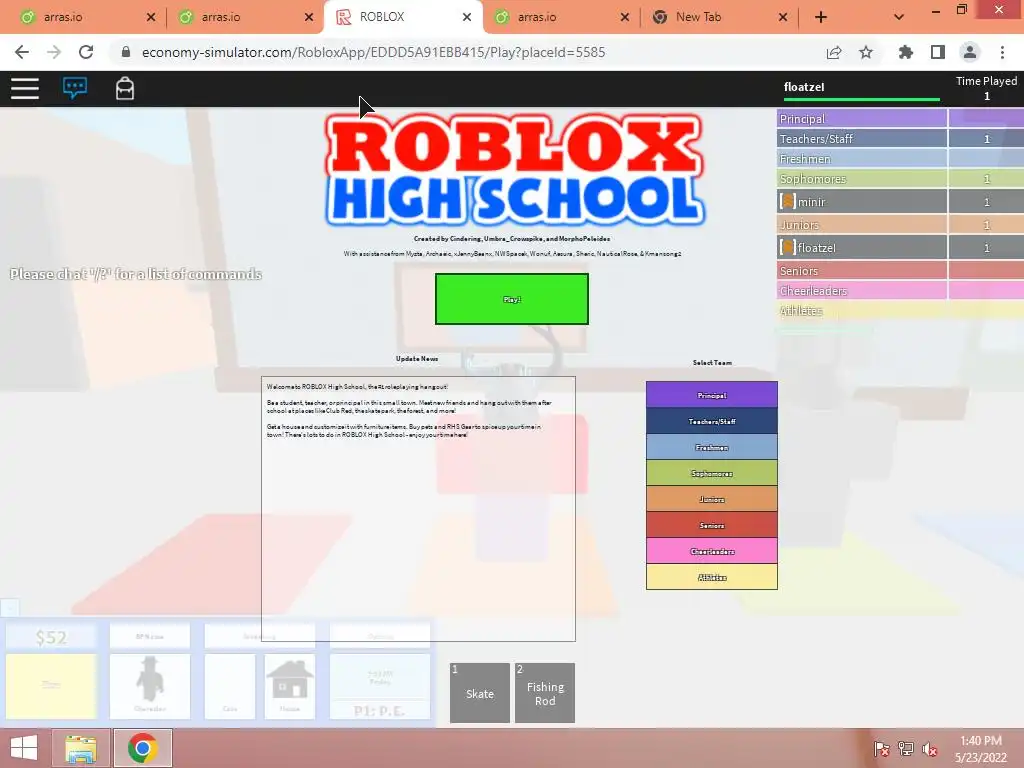Screen dimensions: 1024x768
Task: Go back with the browser back arrow
Action: click(22, 52)
